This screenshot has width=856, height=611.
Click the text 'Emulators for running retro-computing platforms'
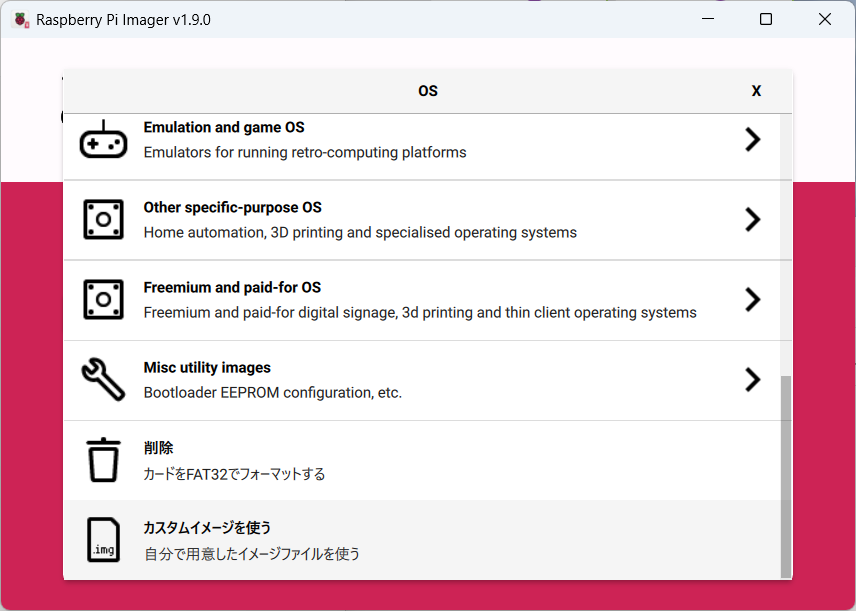(x=305, y=152)
